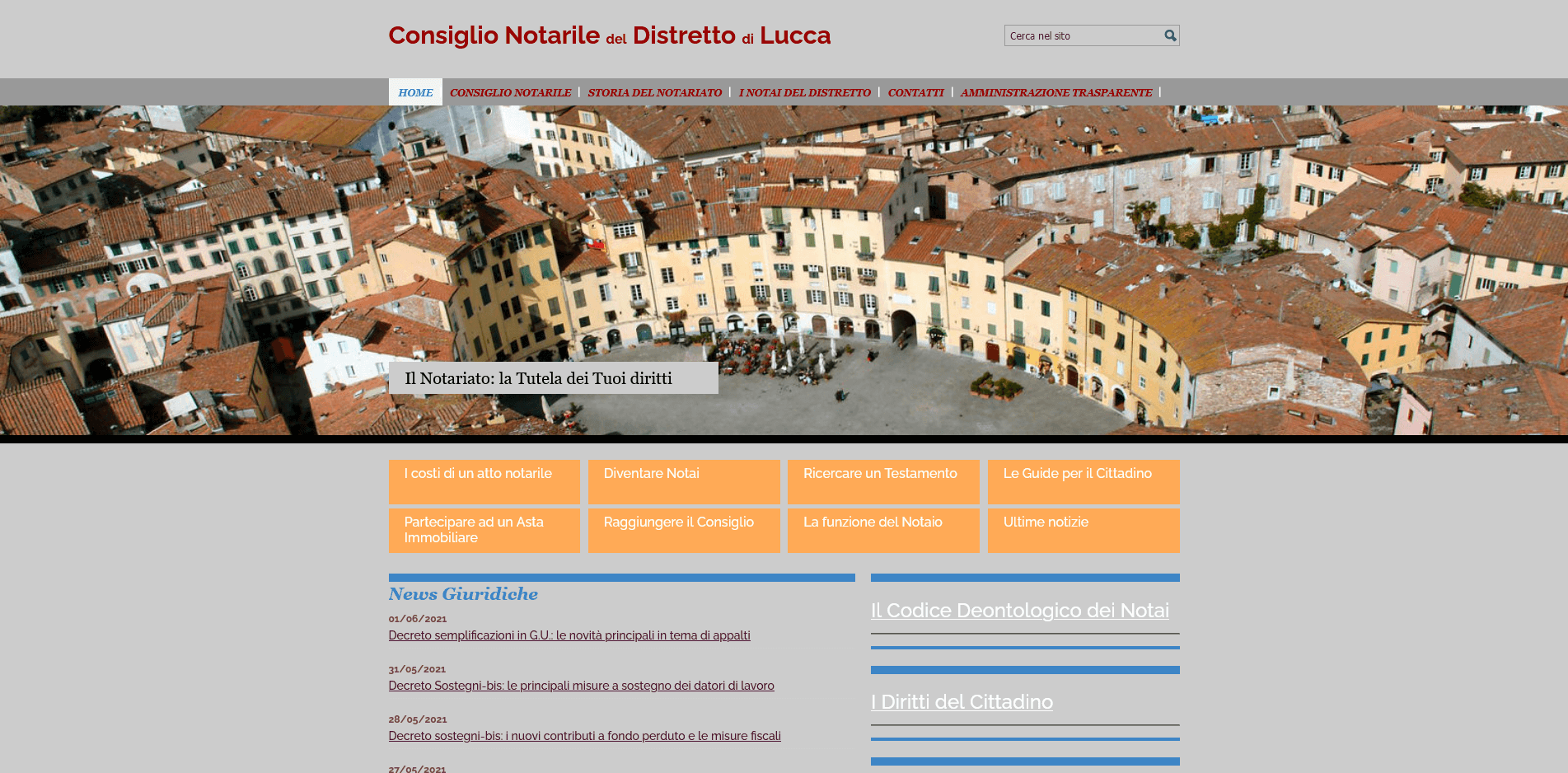Open 'Ricercare un Testamento' tile

[882, 481]
